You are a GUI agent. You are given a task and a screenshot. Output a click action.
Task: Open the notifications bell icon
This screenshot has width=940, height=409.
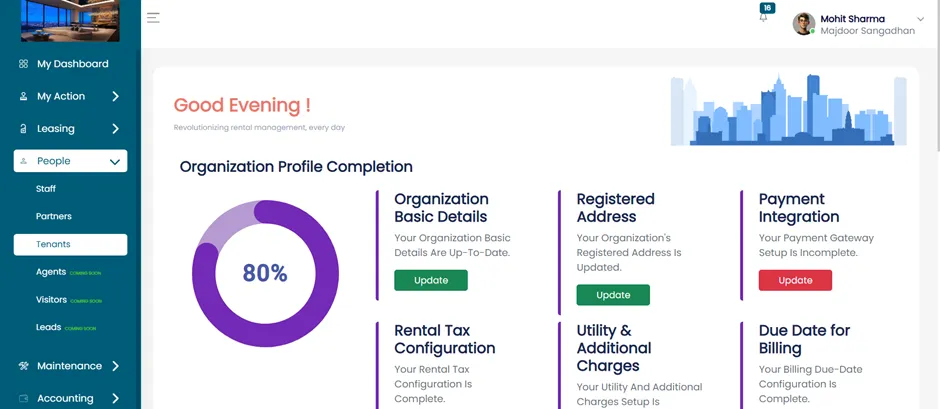[x=763, y=18]
